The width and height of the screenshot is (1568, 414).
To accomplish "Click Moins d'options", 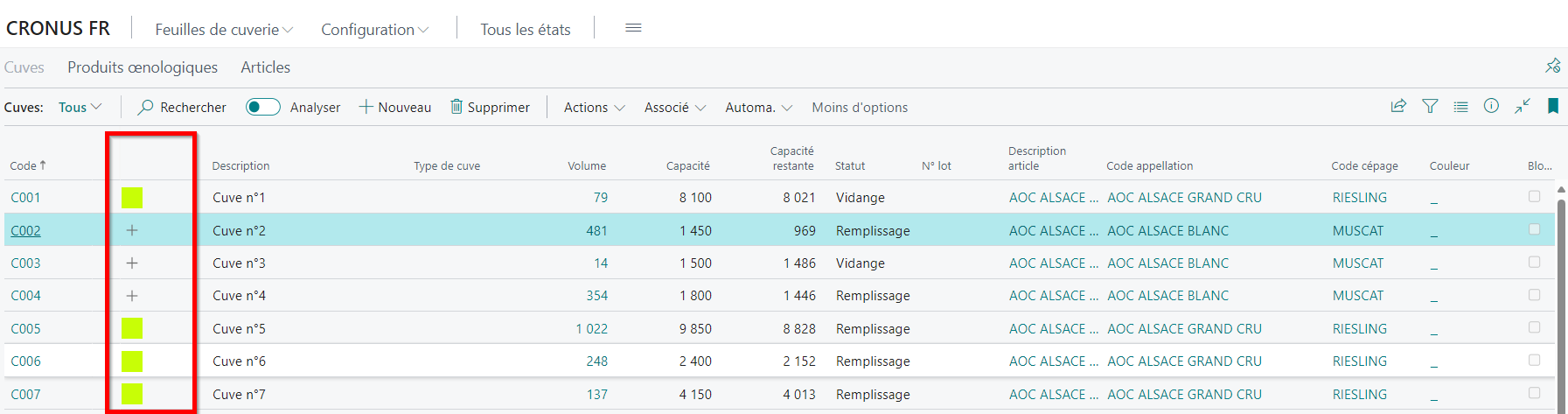I will click(x=860, y=107).
